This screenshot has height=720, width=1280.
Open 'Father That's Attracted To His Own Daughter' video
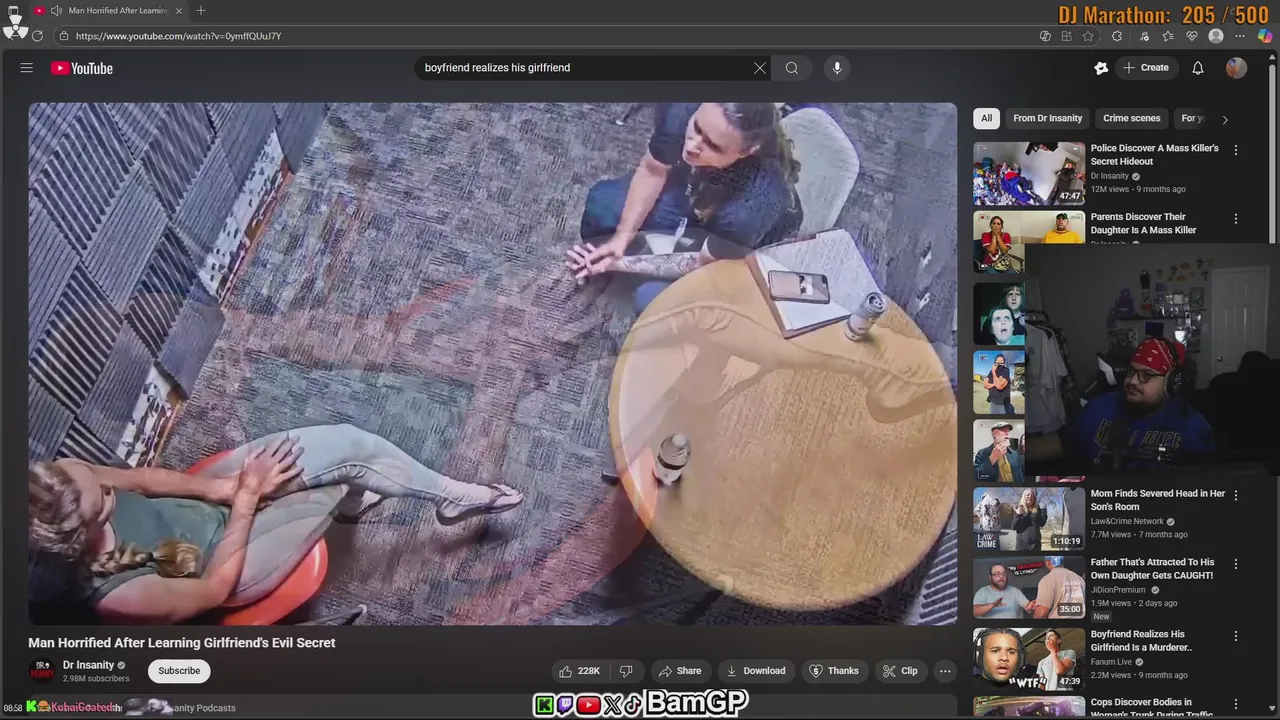pyautogui.click(x=1152, y=569)
